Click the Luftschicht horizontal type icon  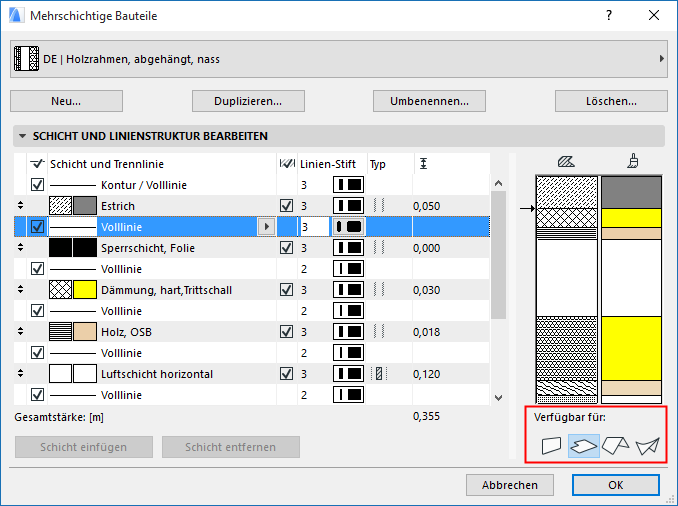click(x=379, y=374)
